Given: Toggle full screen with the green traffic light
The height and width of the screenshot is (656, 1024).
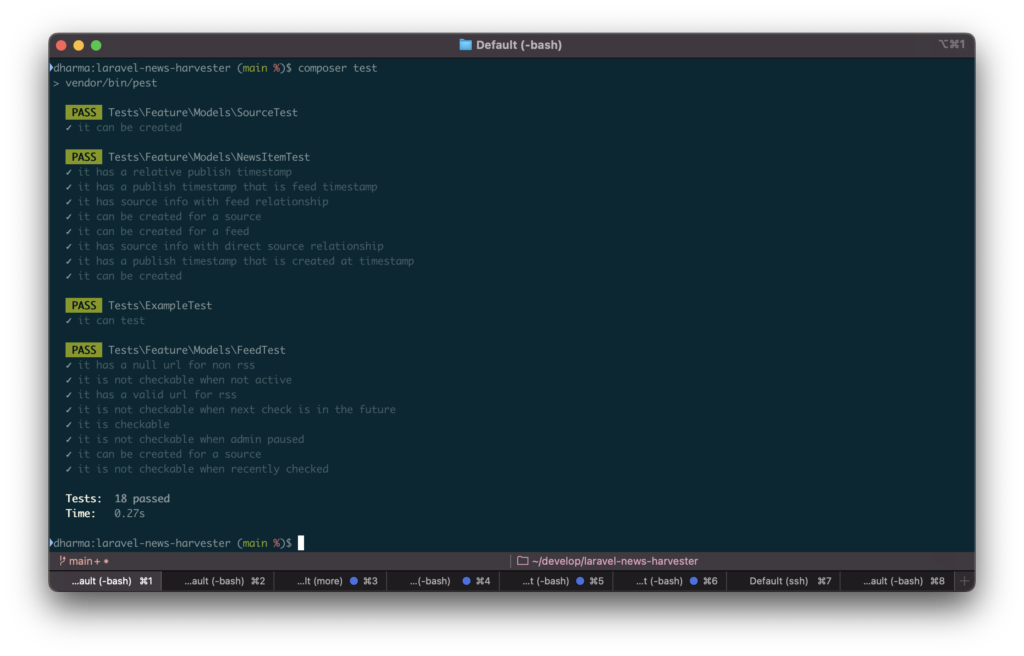Looking at the screenshot, I should click(96, 44).
